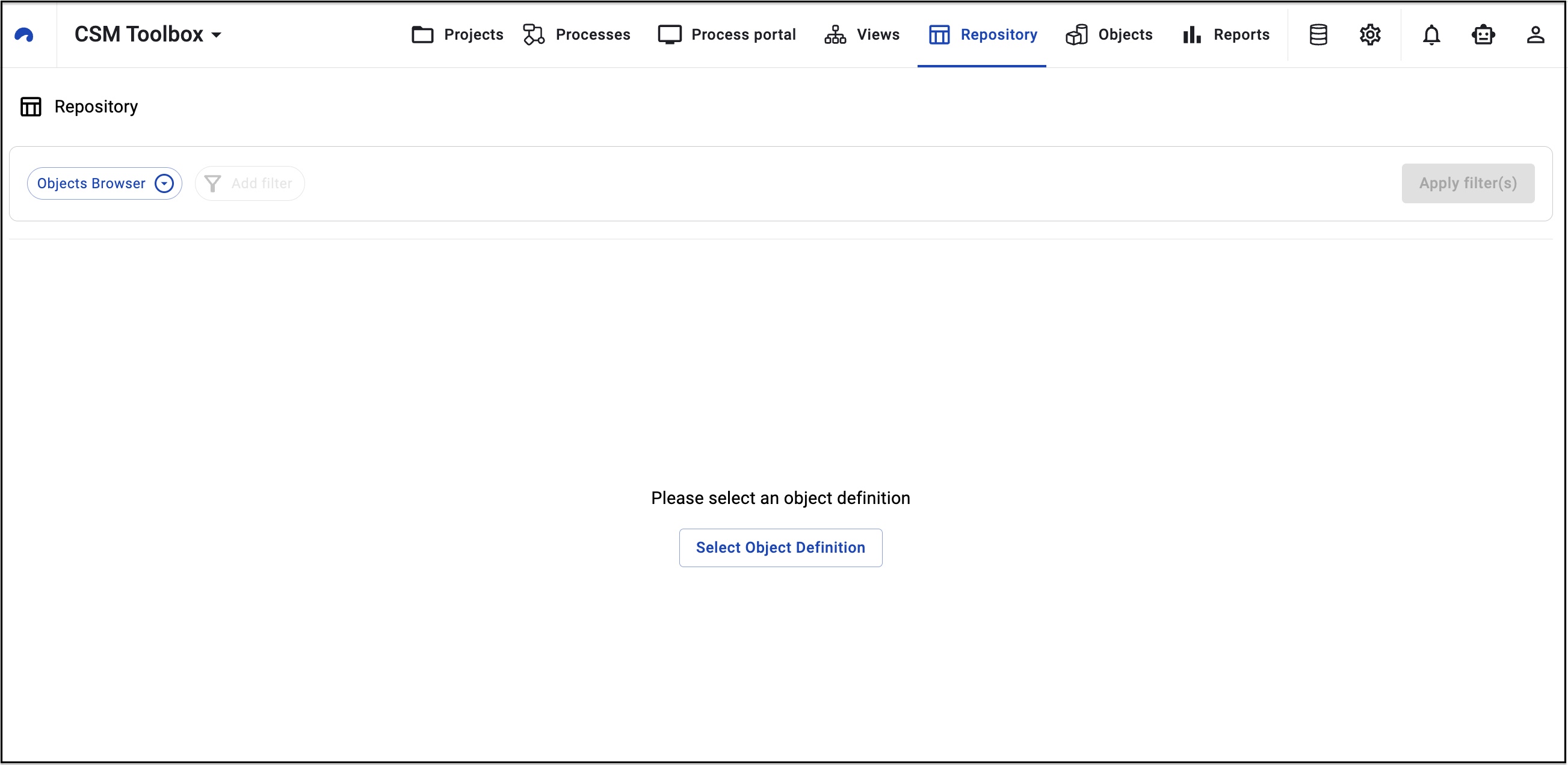This screenshot has height=765, width=1568.
Task: Click the blue app logo icon
Action: [23, 35]
